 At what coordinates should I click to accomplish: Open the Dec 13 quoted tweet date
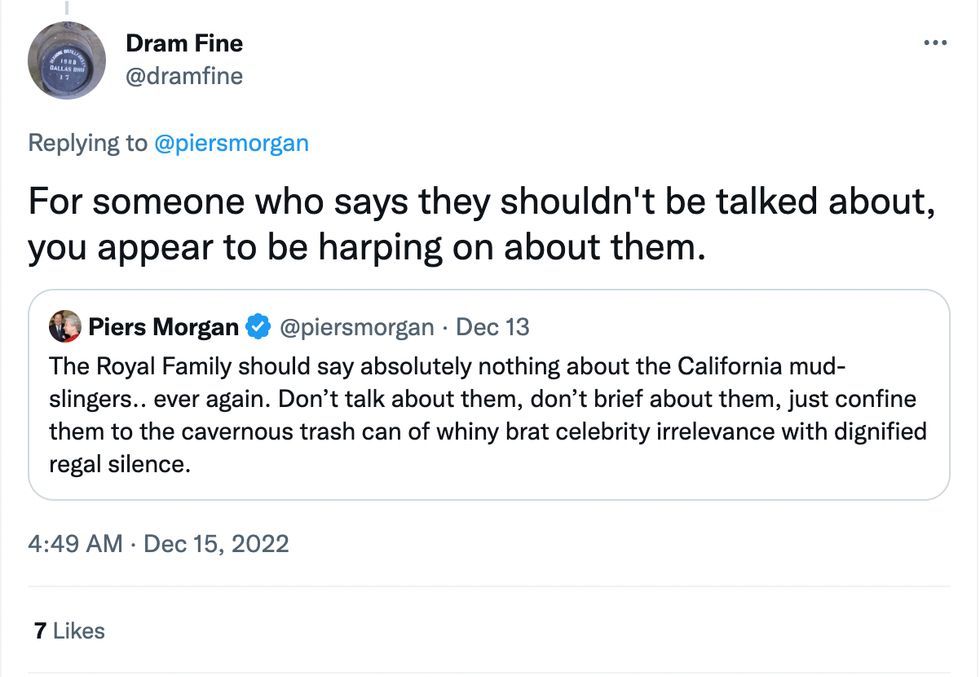[x=493, y=327]
